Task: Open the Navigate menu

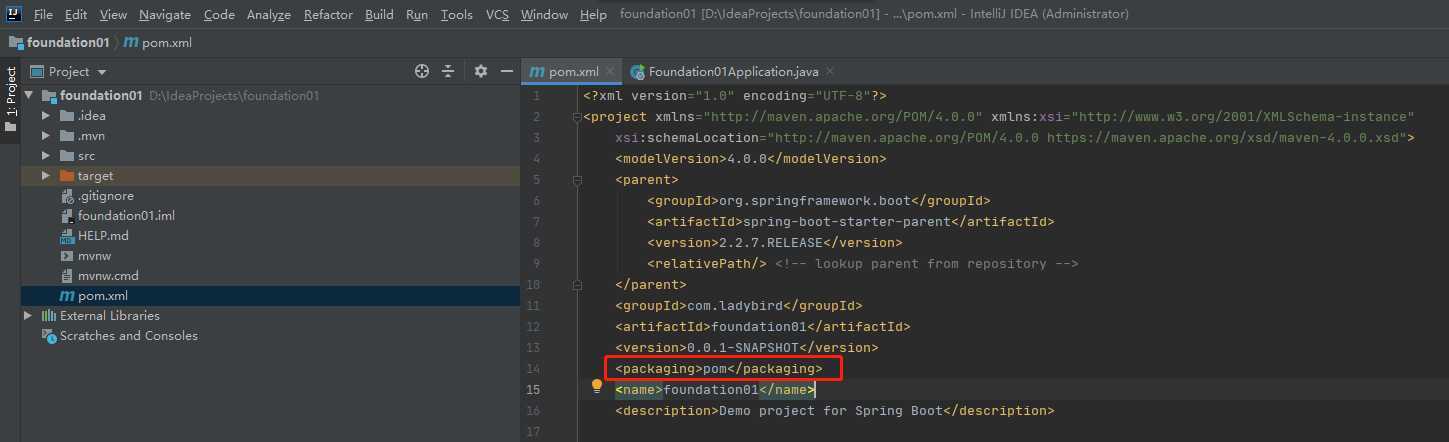Action: (x=165, y=15)
